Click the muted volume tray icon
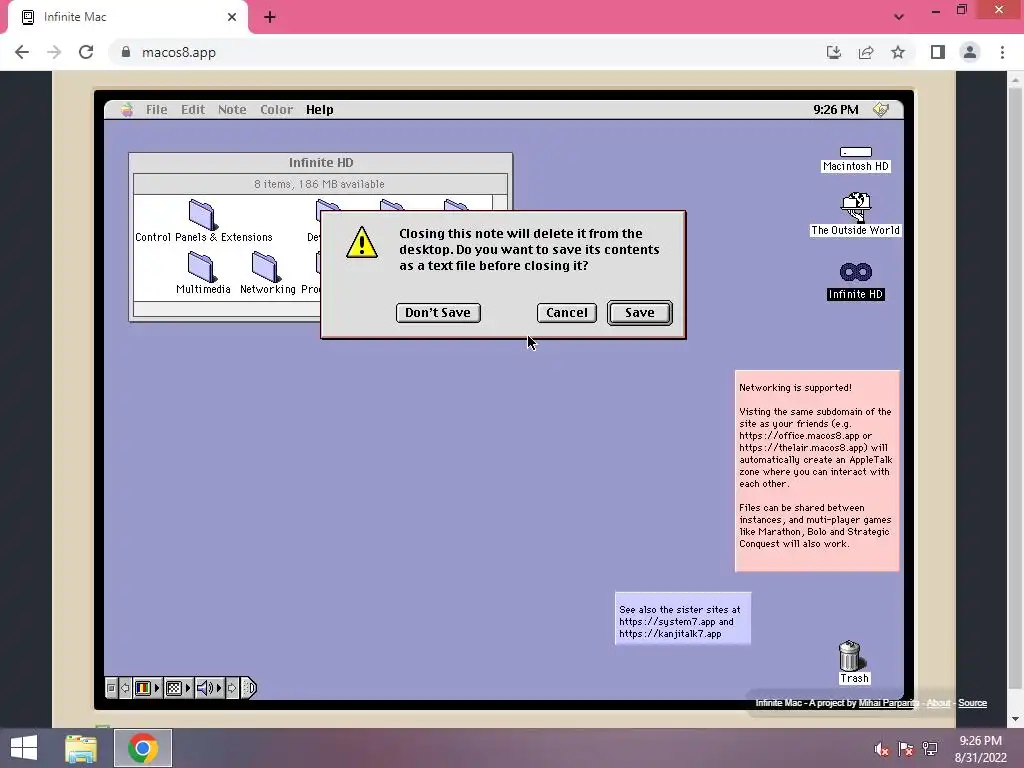Screen dimensions: 1024x768 click(x=881, y=749)
